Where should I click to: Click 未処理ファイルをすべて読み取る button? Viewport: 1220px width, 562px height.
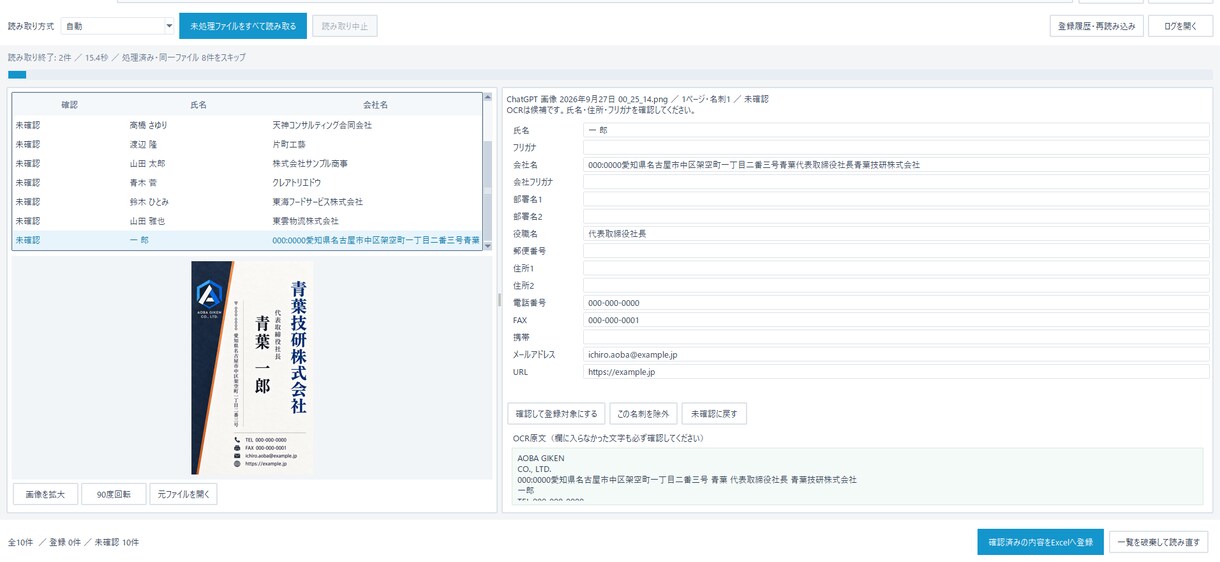pyautogui.click(x=243, y=26)
